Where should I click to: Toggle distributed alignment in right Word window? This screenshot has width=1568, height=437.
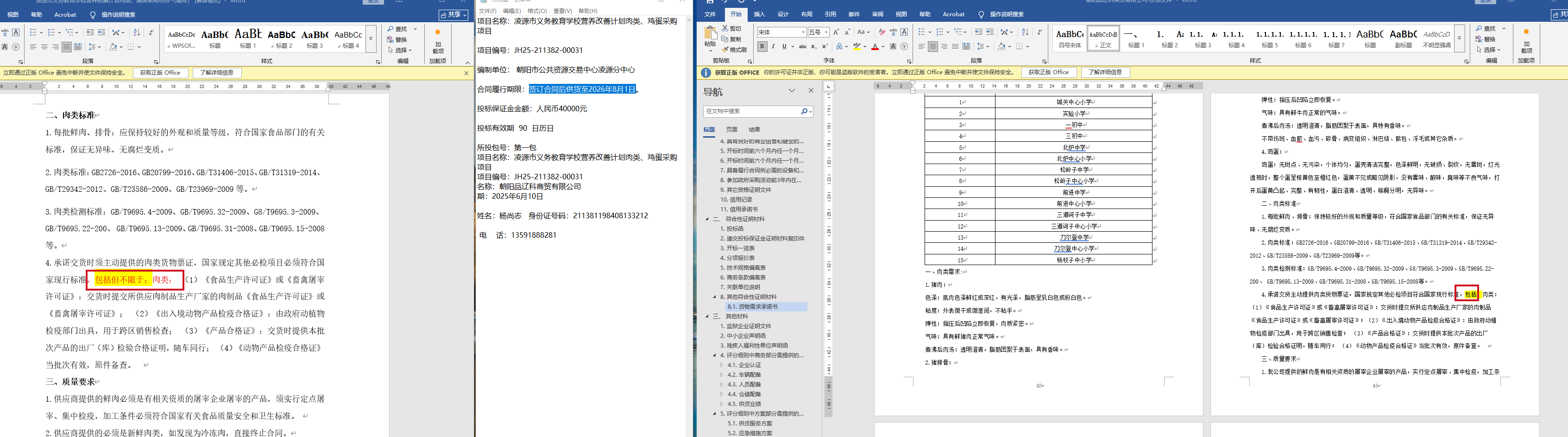[966, 46]
